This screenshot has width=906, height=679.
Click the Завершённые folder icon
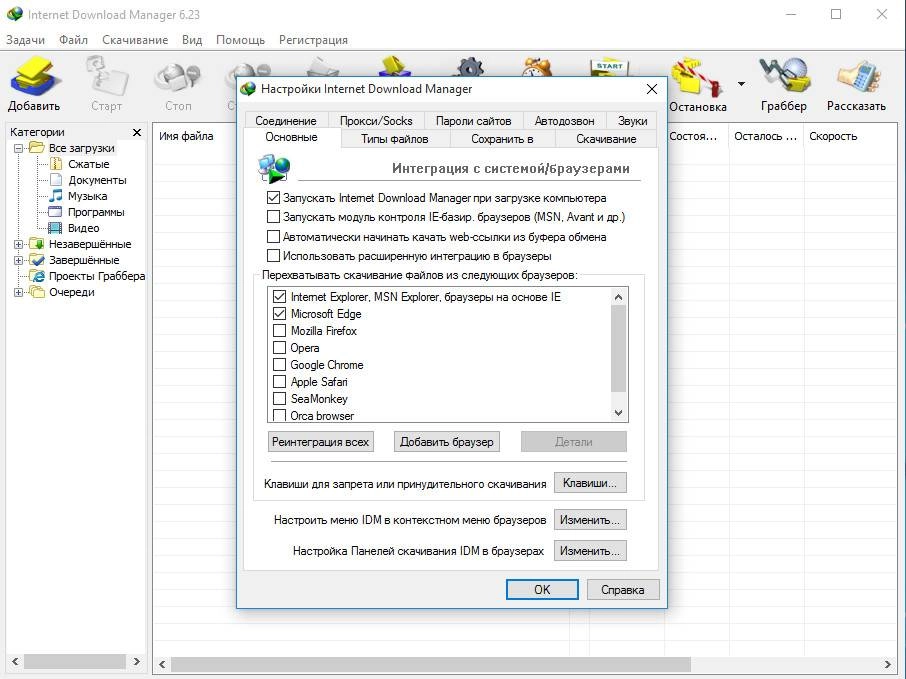37,260
